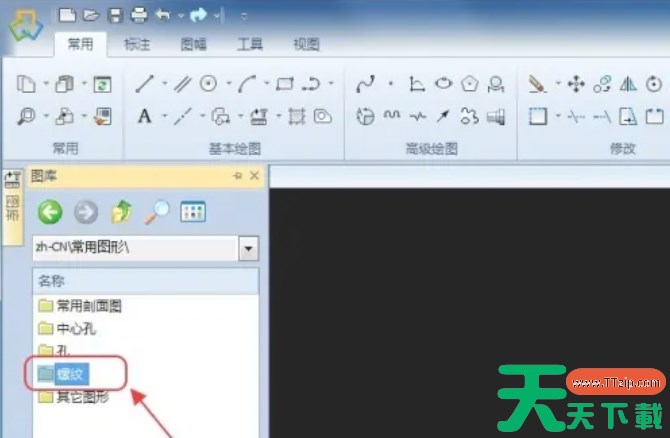Search the library with magnifier icon
Image resolution: width=670 pixels, height=438 pixels.
point(157,212)
